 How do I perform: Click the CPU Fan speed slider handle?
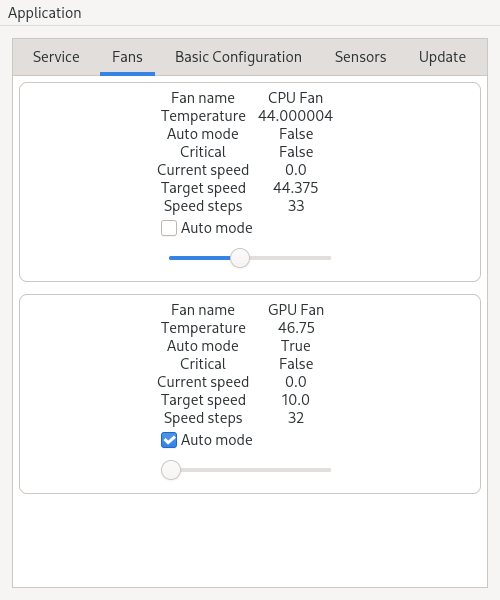click(240, 258)
